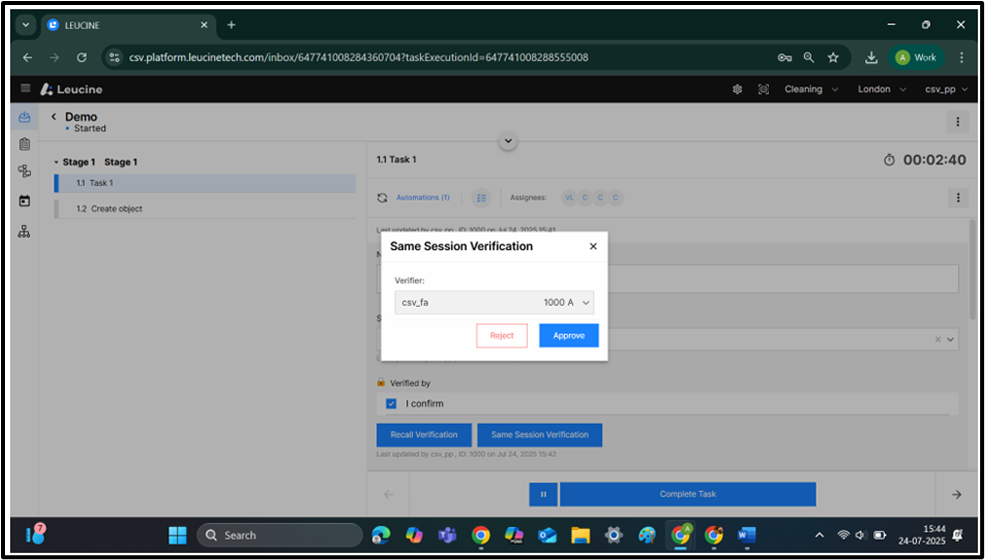This screenshot has height=560, width=985.
Task: Open Word from the Windows taskbar
Action: pyautogui.click(x=747, y=534)
